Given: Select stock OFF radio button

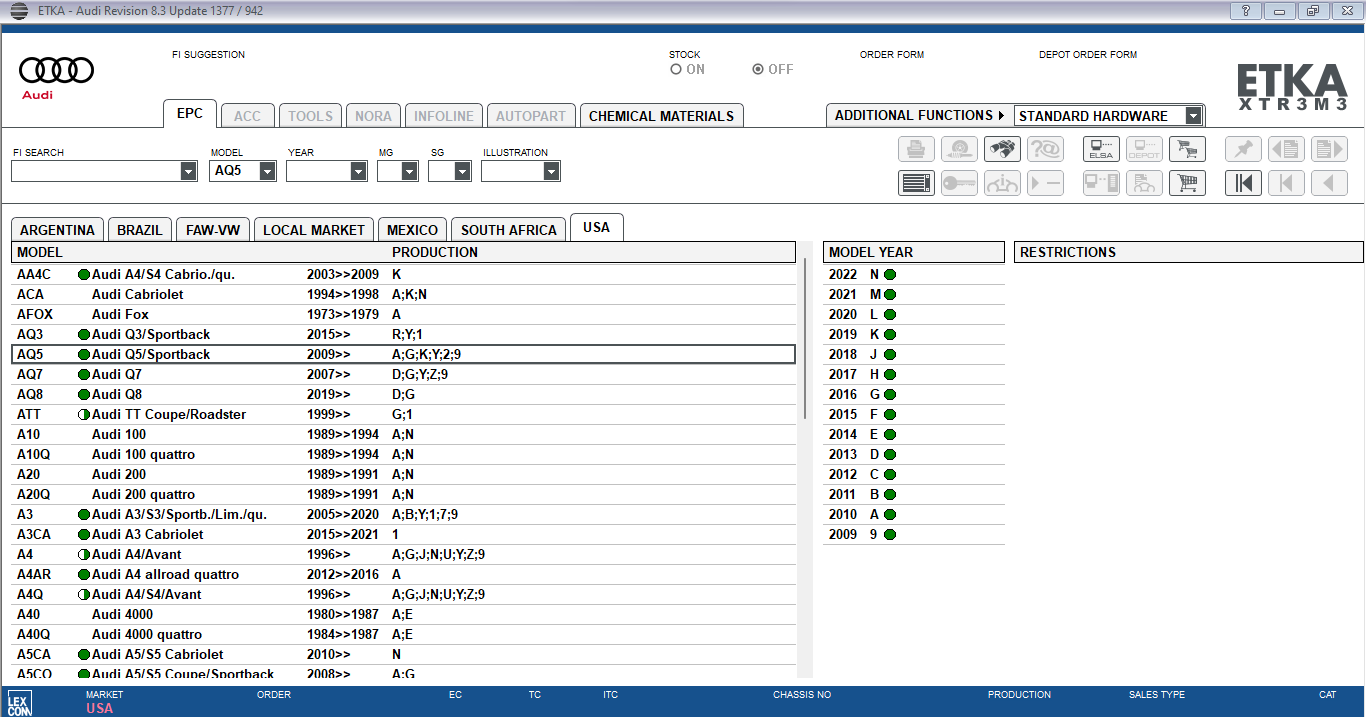Looking at the screenshot, I should 758,69.
